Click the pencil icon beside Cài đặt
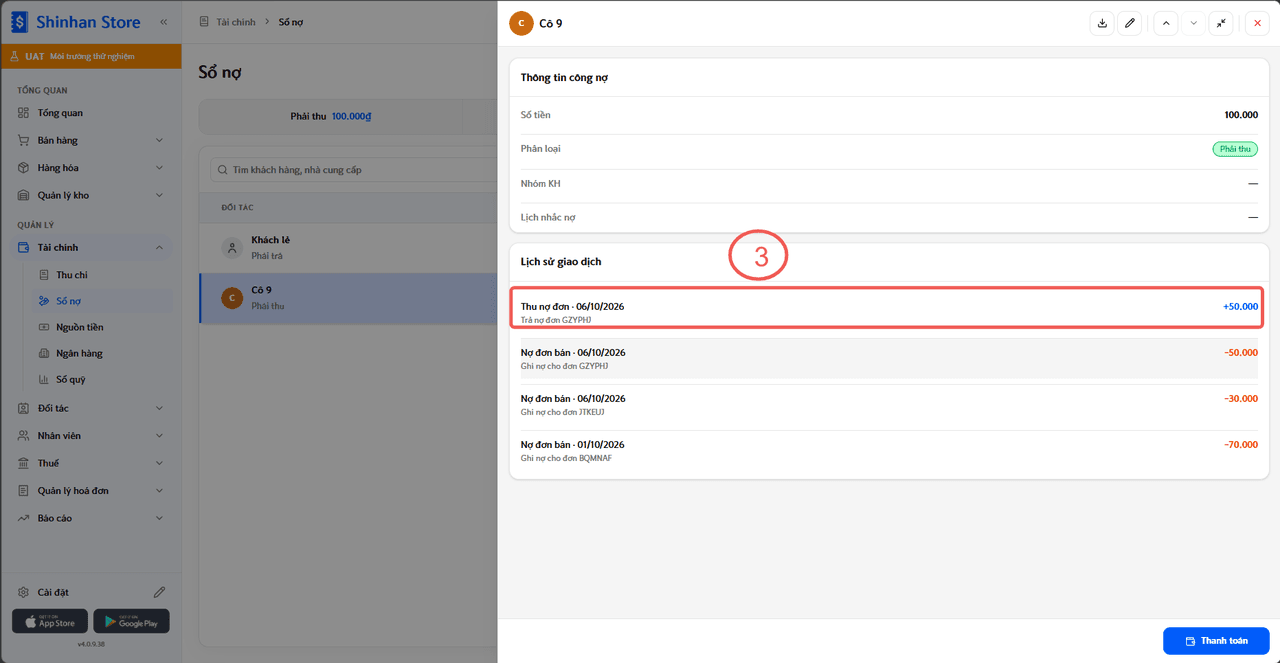The height and width of the screenshot is (663, 1280). click(x=160, y=592)
